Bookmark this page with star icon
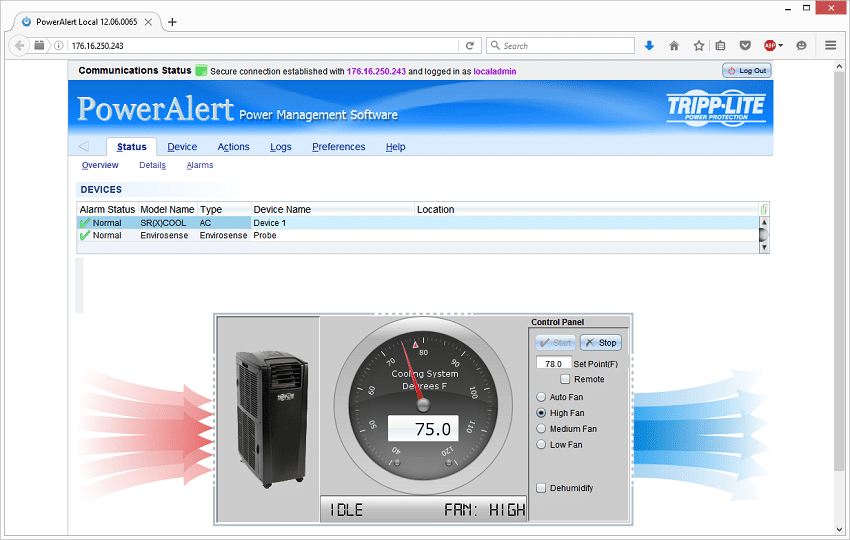The width and height of the screenshot is (850, 540). 699,46
